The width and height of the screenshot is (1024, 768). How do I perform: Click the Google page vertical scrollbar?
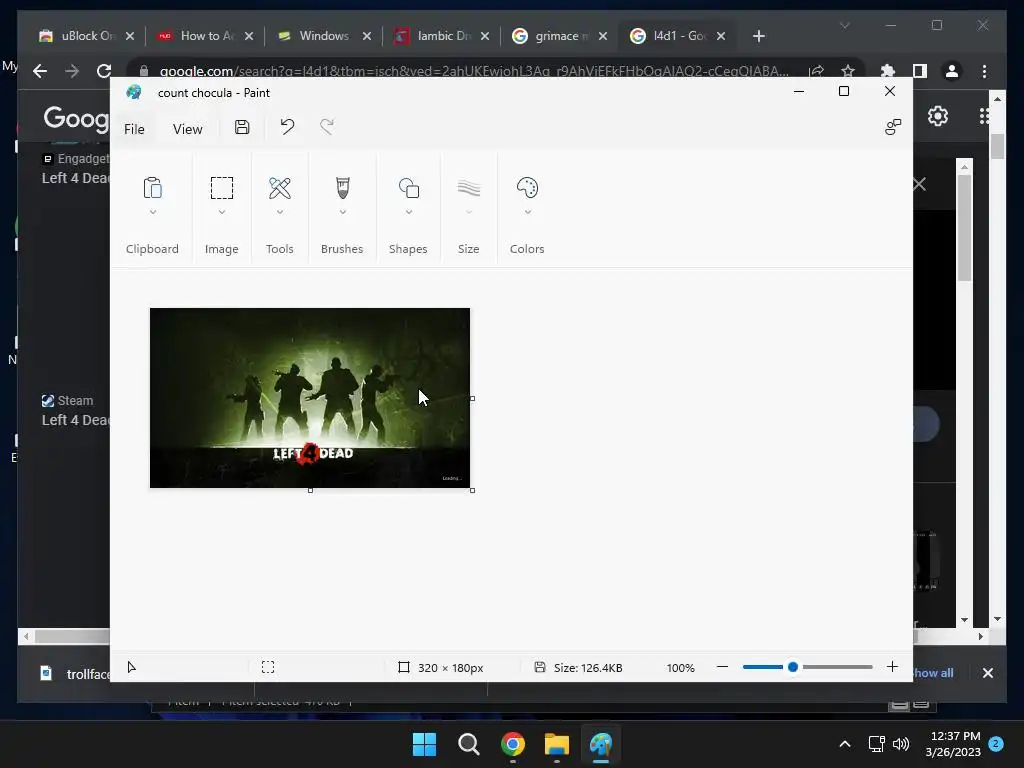tap(997, 146)
